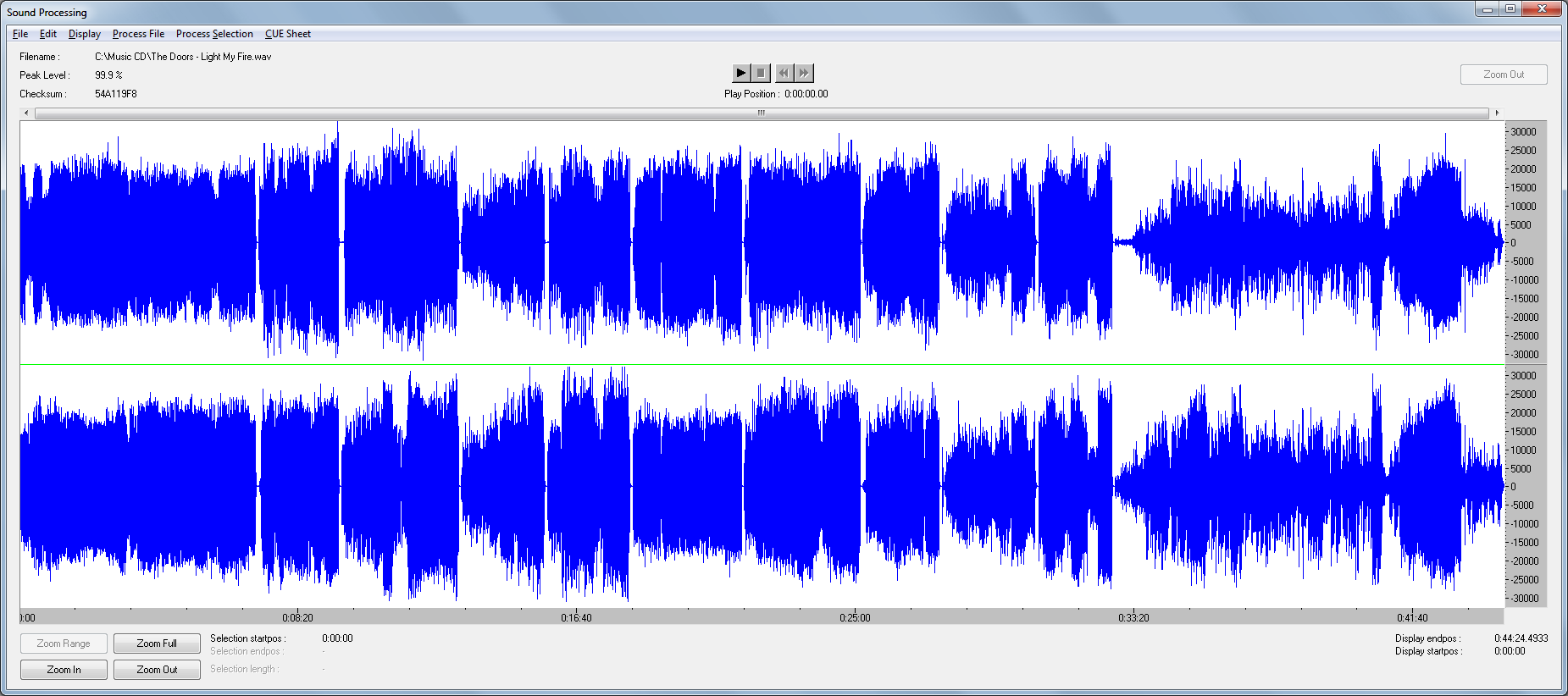Click the fast forward playback icon
Screen dimensions: 1568x696
804,73
